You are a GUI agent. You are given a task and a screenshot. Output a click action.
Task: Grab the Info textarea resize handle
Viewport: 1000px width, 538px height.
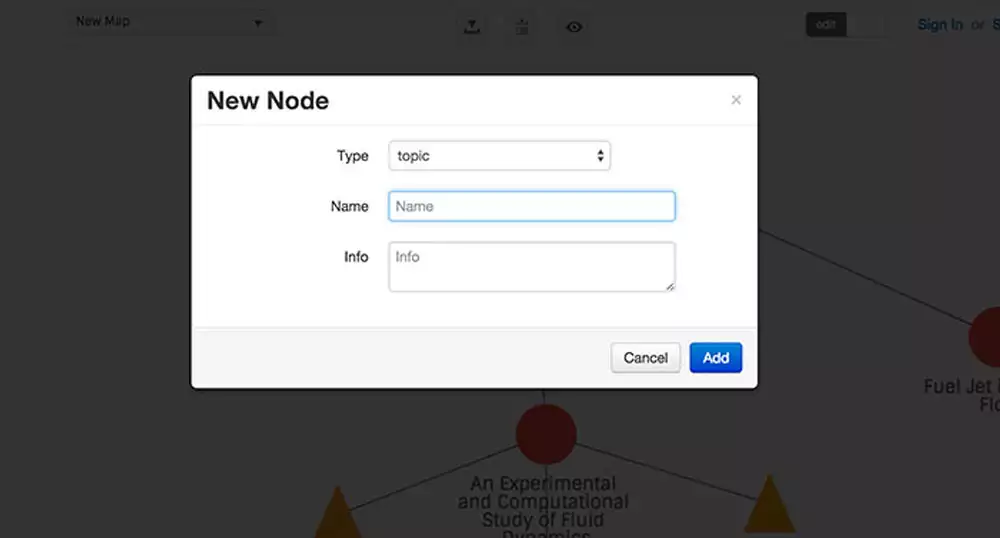(x=670, y=287)
